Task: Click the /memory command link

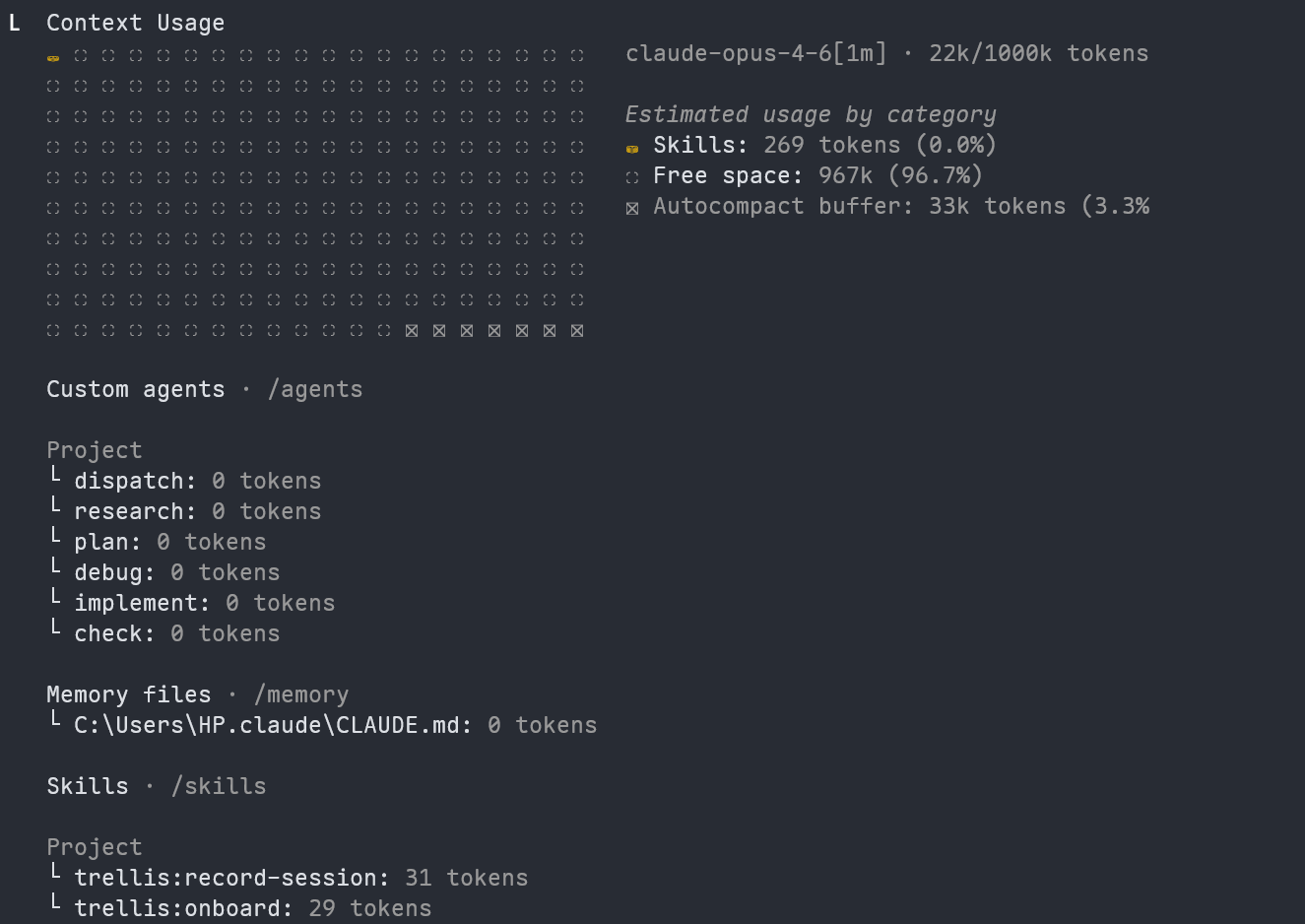Action: pyautogui.click(x=301, y=694)
